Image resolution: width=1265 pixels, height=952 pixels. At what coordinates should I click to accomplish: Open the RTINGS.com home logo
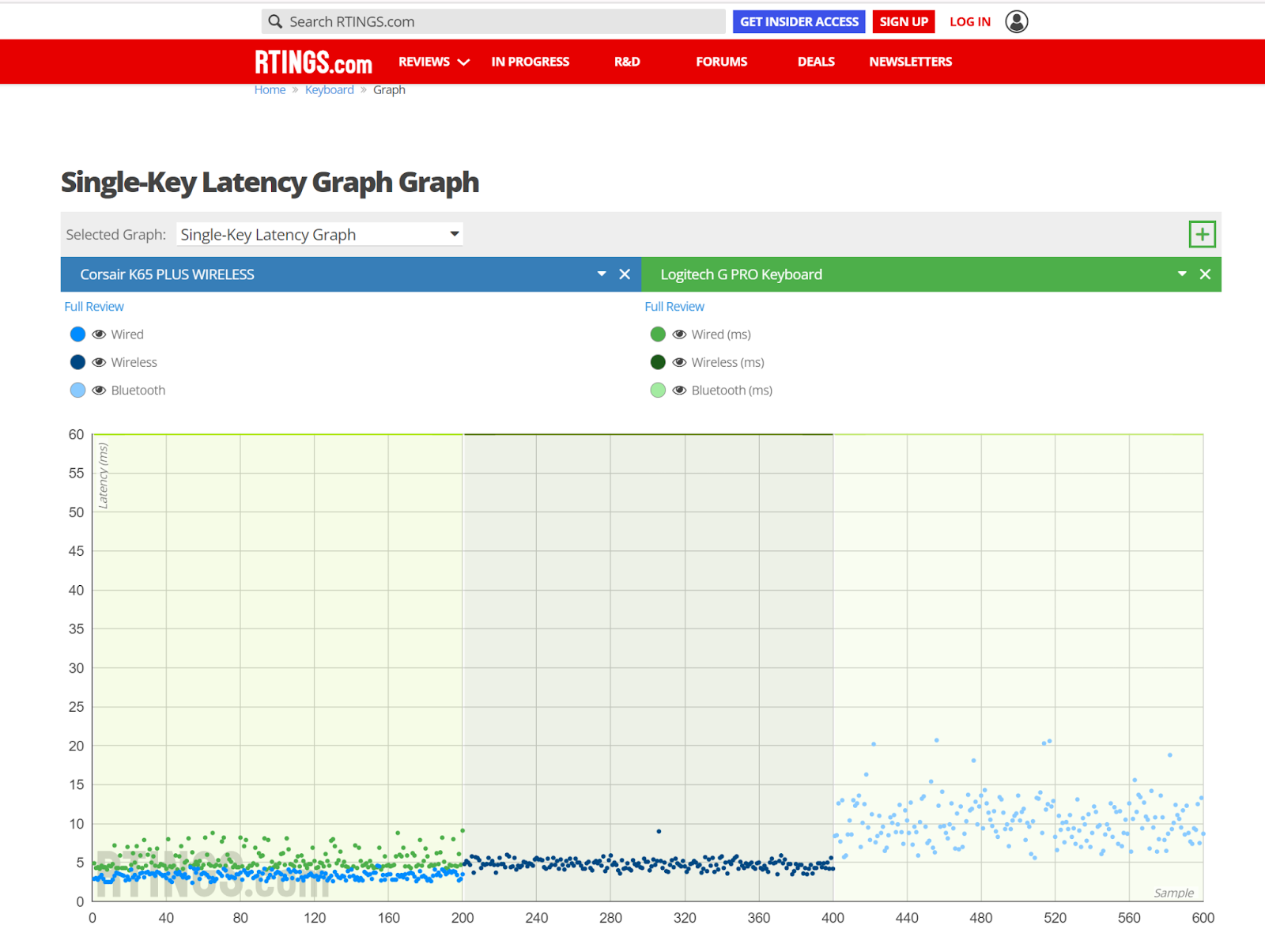coord(313,62)
